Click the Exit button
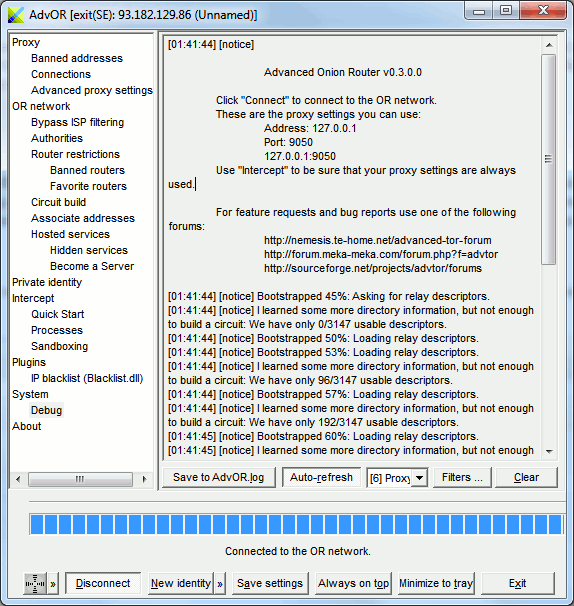 click(x=518, y=583)
